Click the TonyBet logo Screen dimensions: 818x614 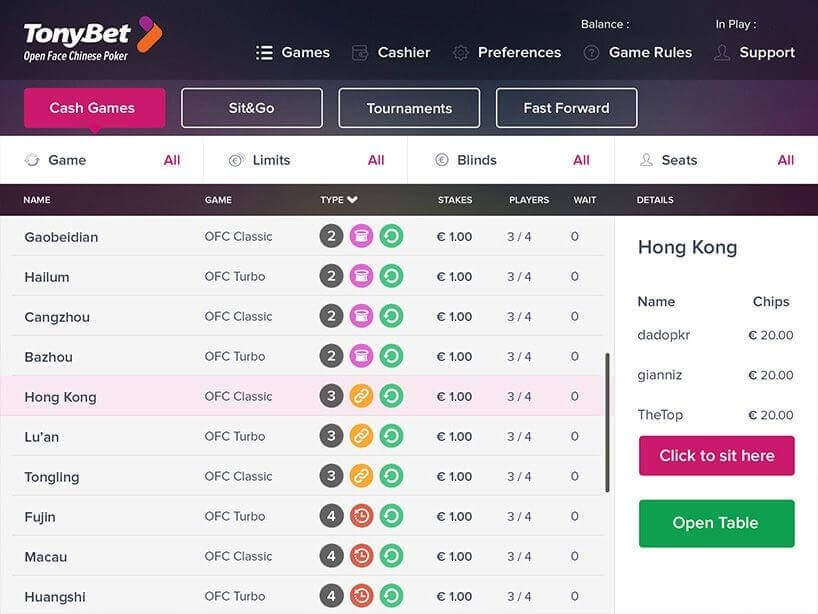point(92,39)
